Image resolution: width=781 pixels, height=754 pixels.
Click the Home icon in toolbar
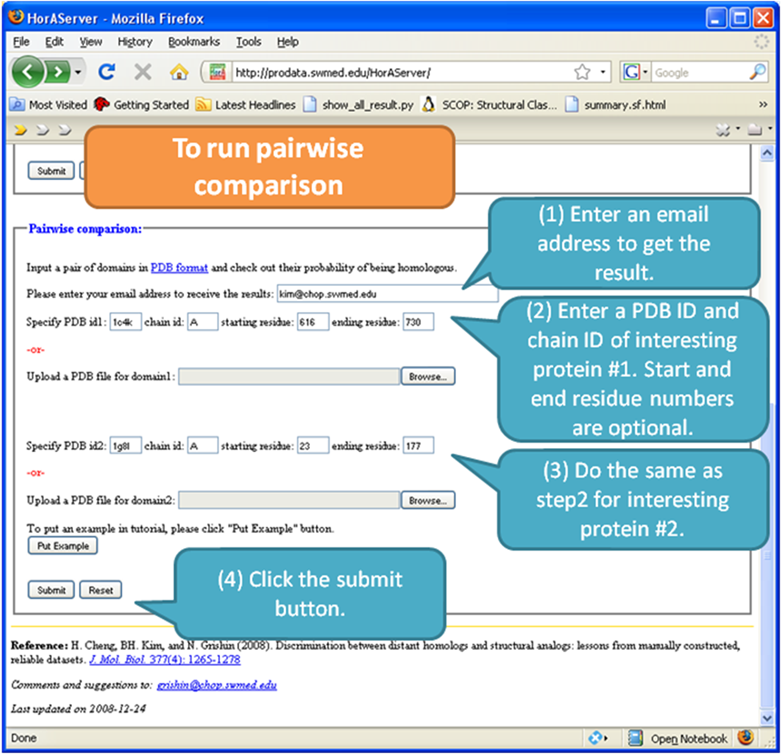[x=178, y=73]
